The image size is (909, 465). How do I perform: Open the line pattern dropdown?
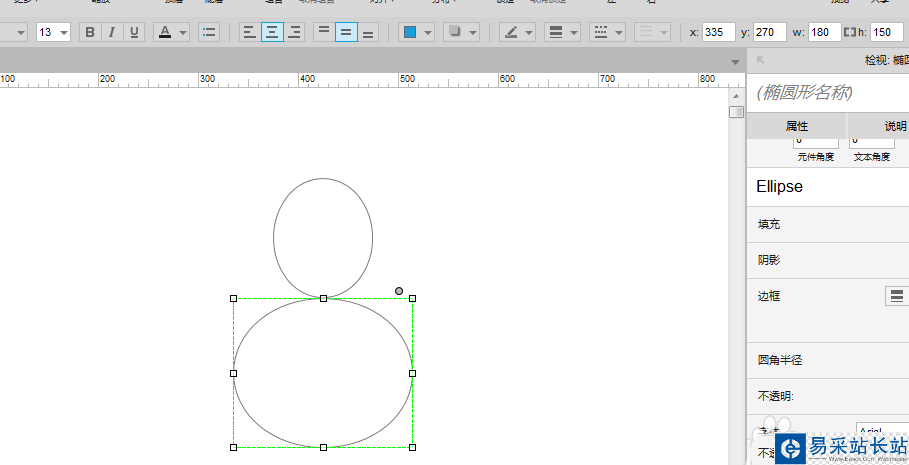[620, 32]
